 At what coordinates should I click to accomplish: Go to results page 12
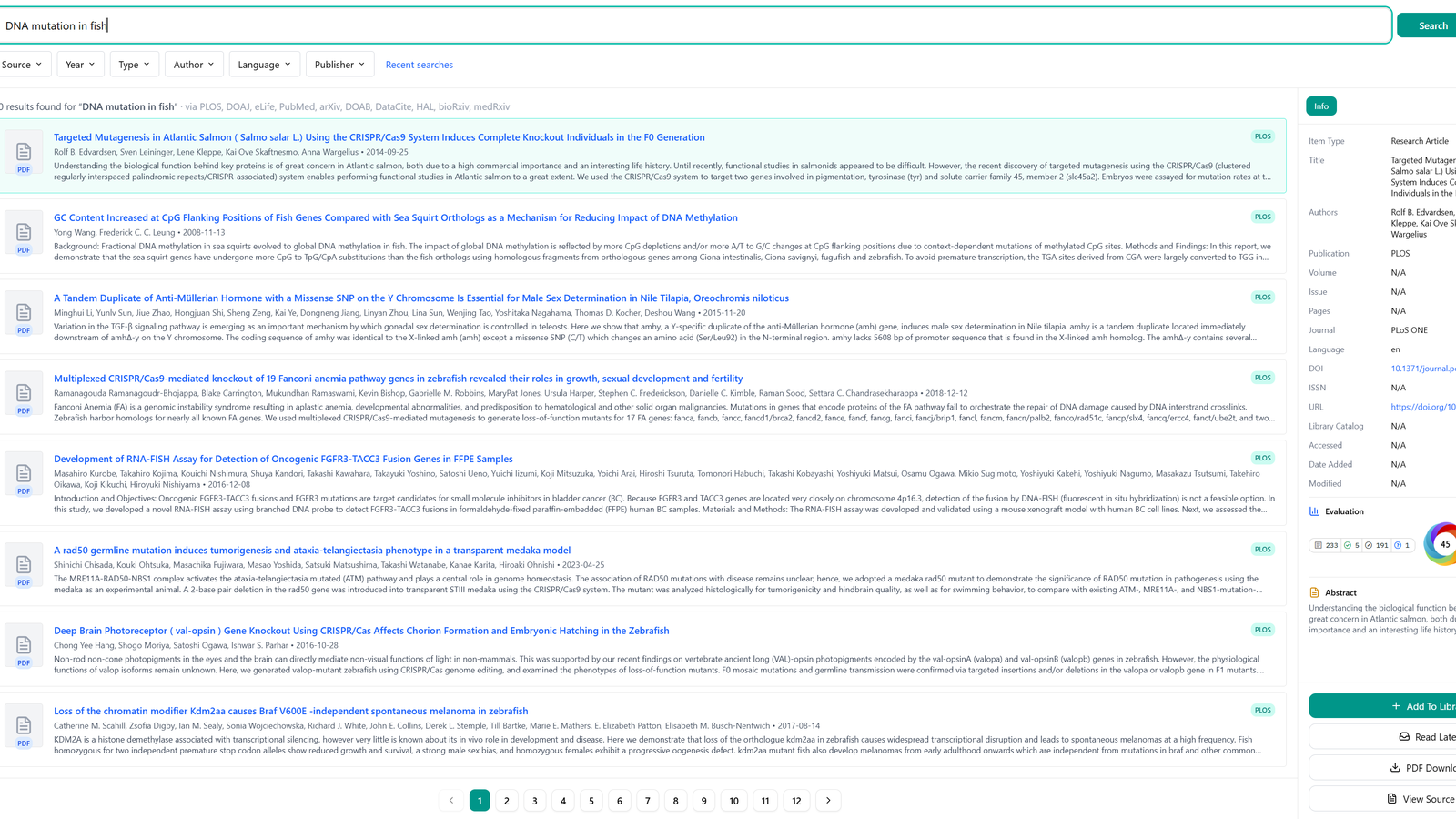tap(796, 801)
